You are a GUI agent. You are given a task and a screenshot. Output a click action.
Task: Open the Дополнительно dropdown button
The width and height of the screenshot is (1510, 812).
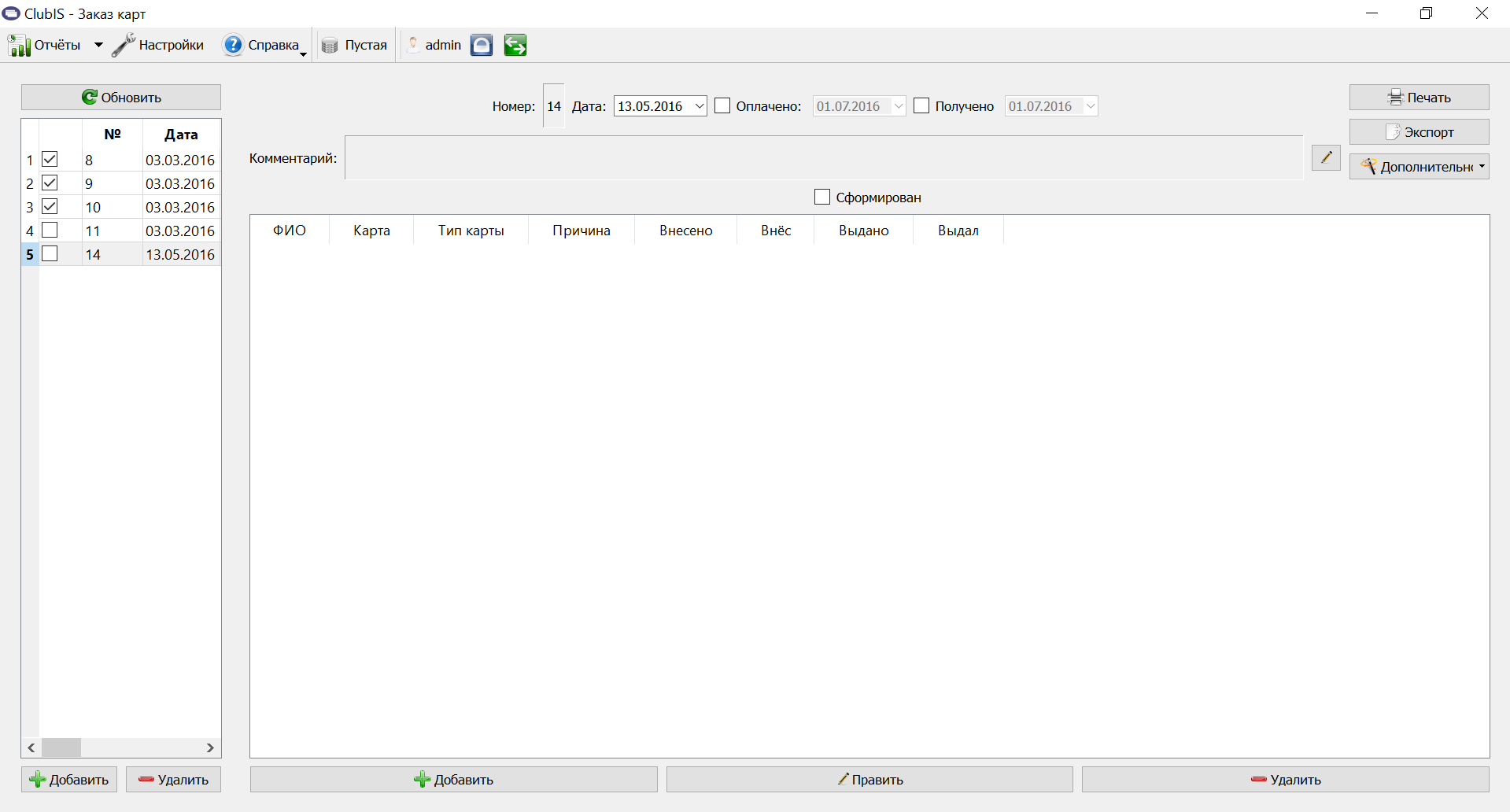[x=1420, y=167]
